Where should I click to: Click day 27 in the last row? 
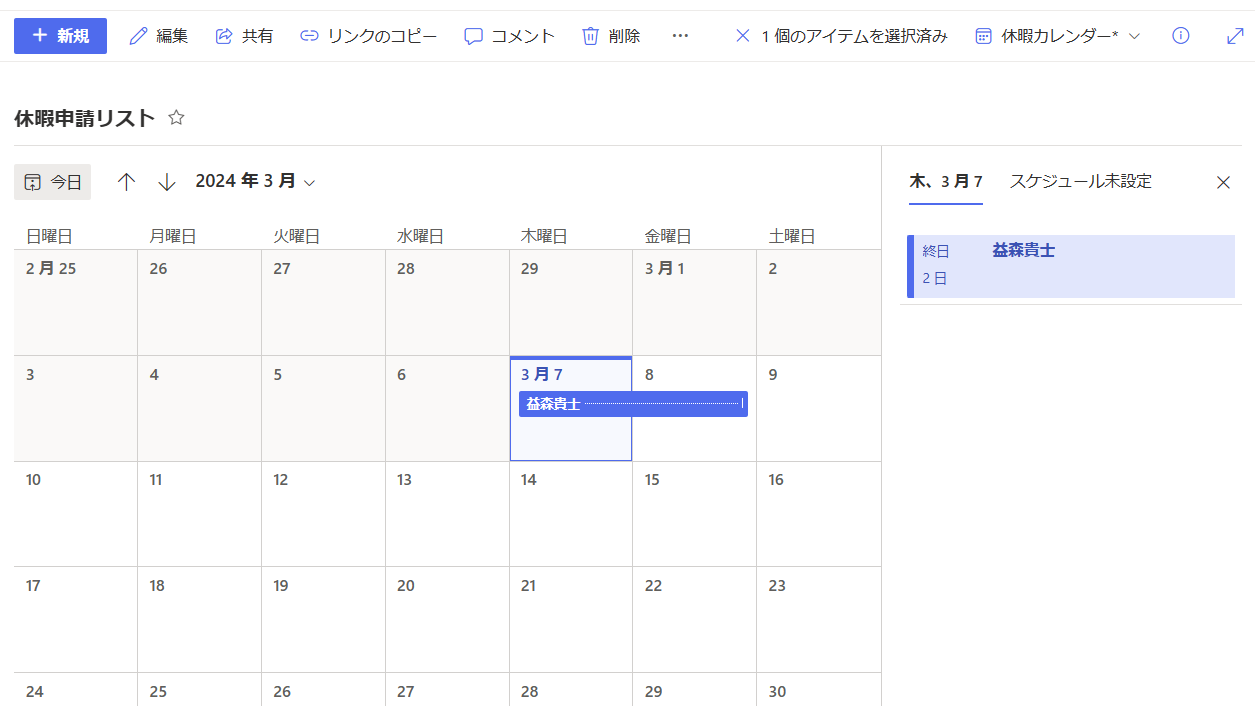(x=447, y=690)
